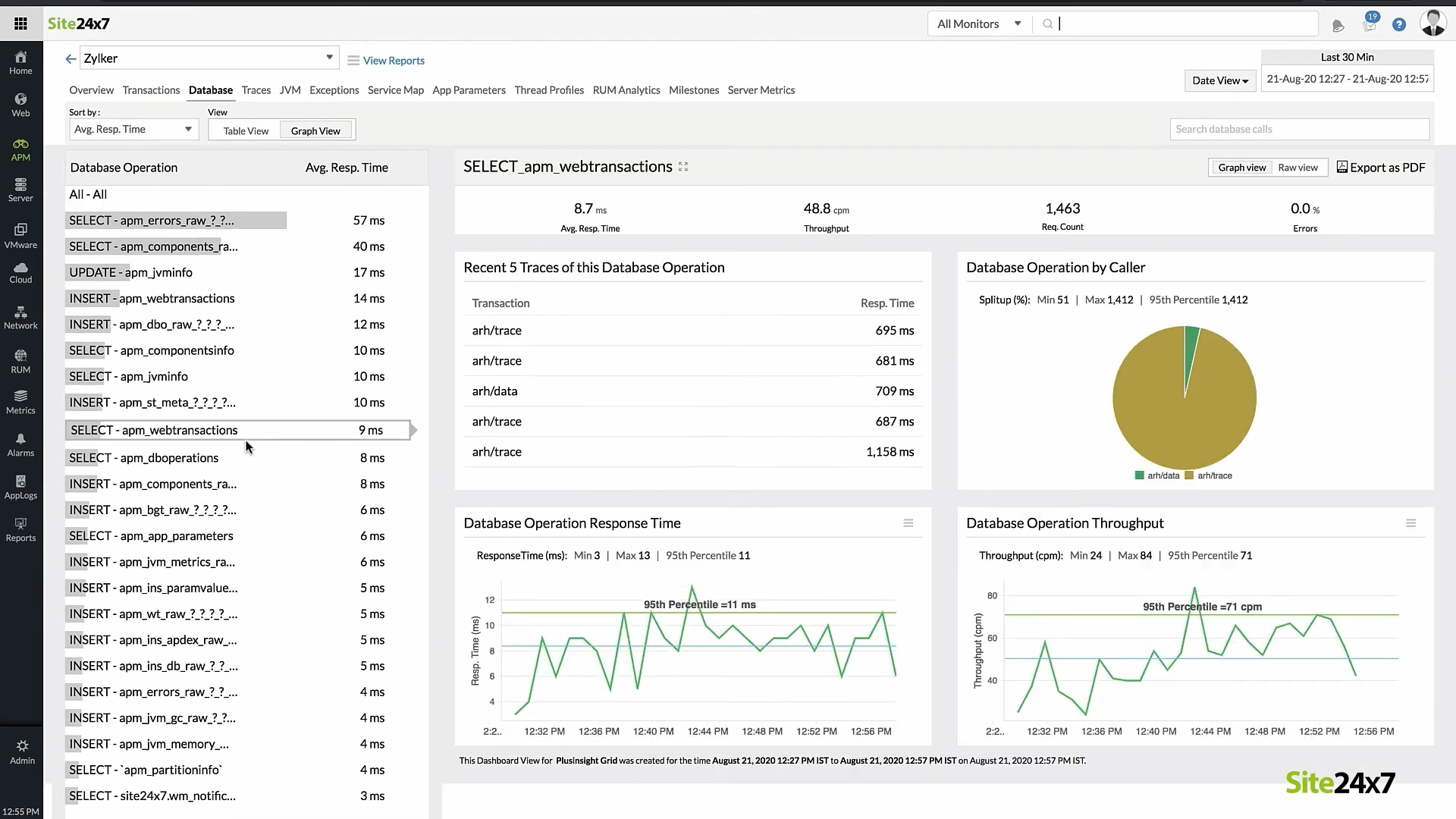Open the All Monitors dropdown
The width and height of the screenshot is (1456, 819).
coord(980,24)
